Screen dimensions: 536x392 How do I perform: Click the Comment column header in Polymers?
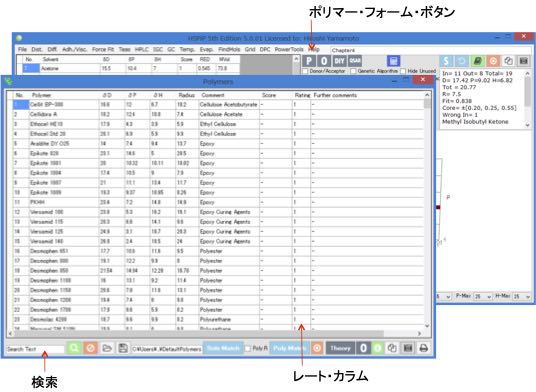point(229,95)
